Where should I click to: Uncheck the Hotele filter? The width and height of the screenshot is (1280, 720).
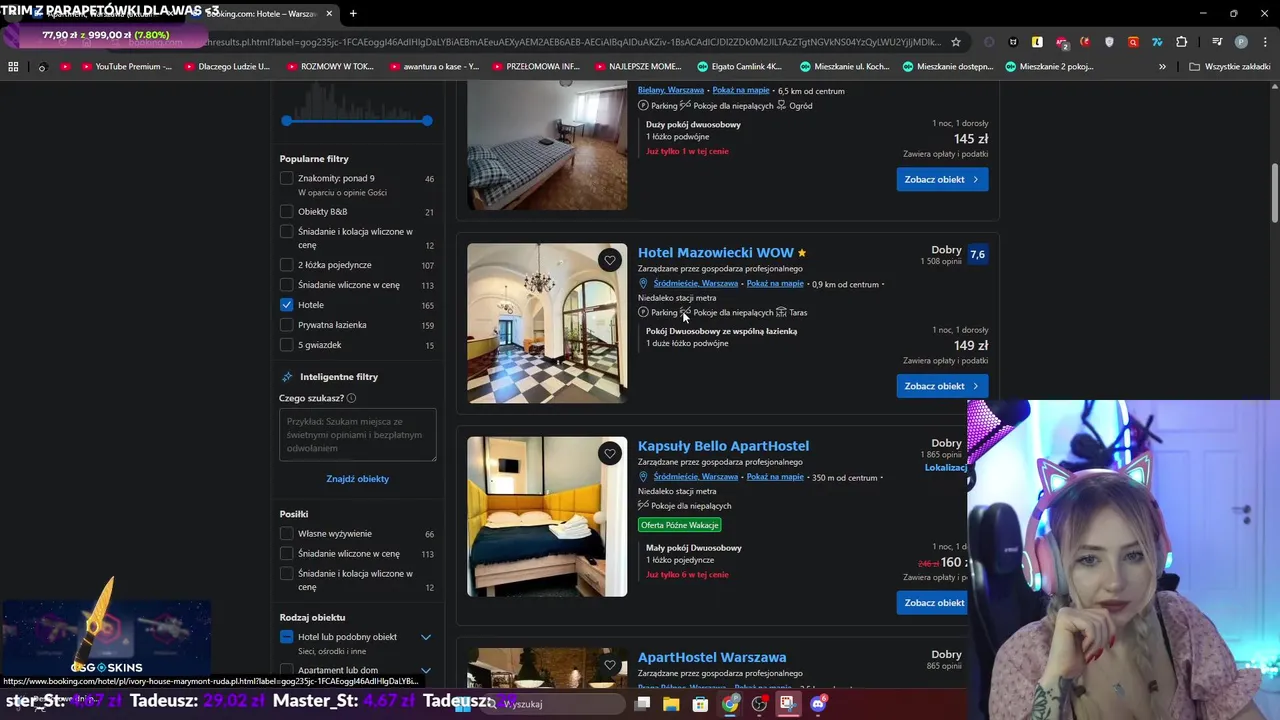click(x=287, y=305)
